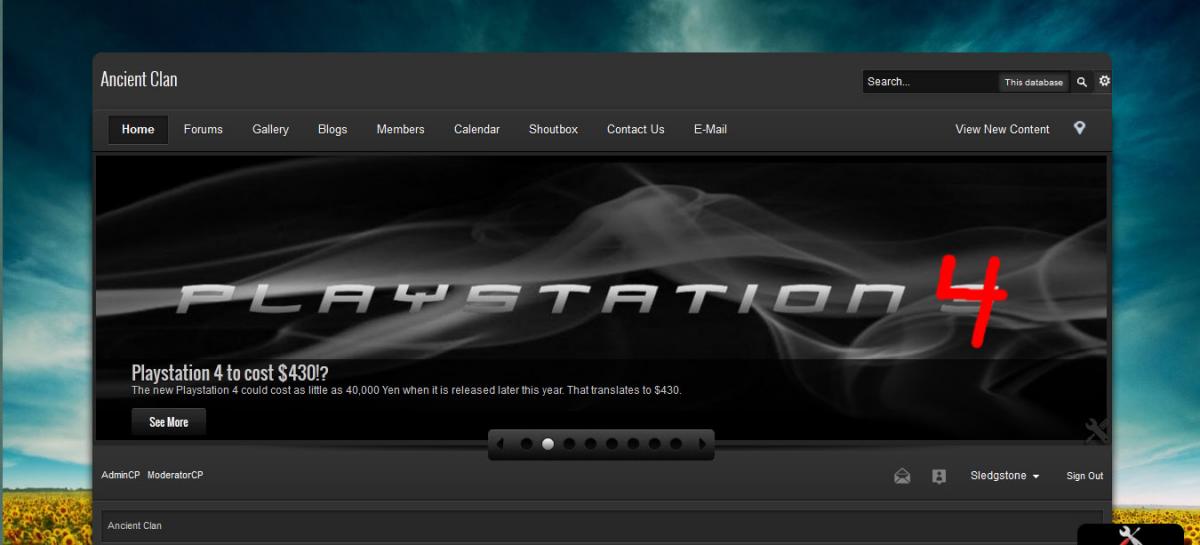Expand the Sledgstone user menu
The width and height of the screenshot is (1200, 545).
click(x=1005, y=476)
